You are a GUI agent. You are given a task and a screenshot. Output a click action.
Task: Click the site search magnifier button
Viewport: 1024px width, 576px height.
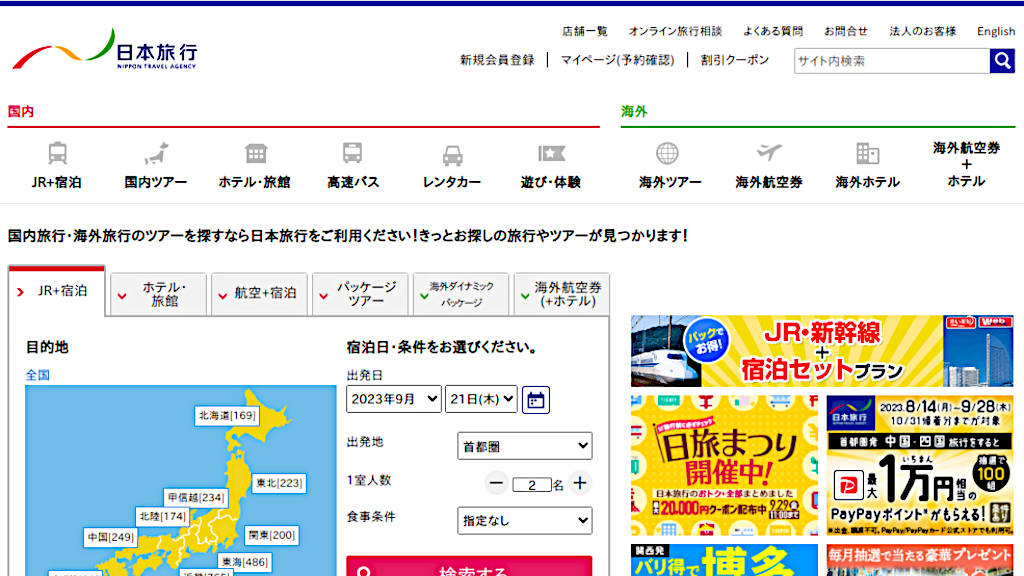[x=1002, y=61]
